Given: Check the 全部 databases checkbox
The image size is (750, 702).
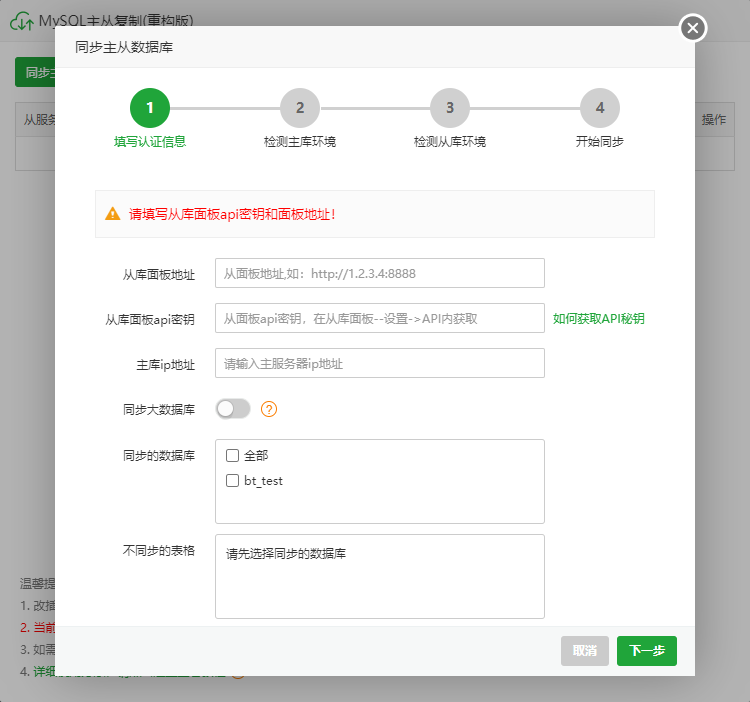Looking at the screenshot, I should (x=233, y=455).
